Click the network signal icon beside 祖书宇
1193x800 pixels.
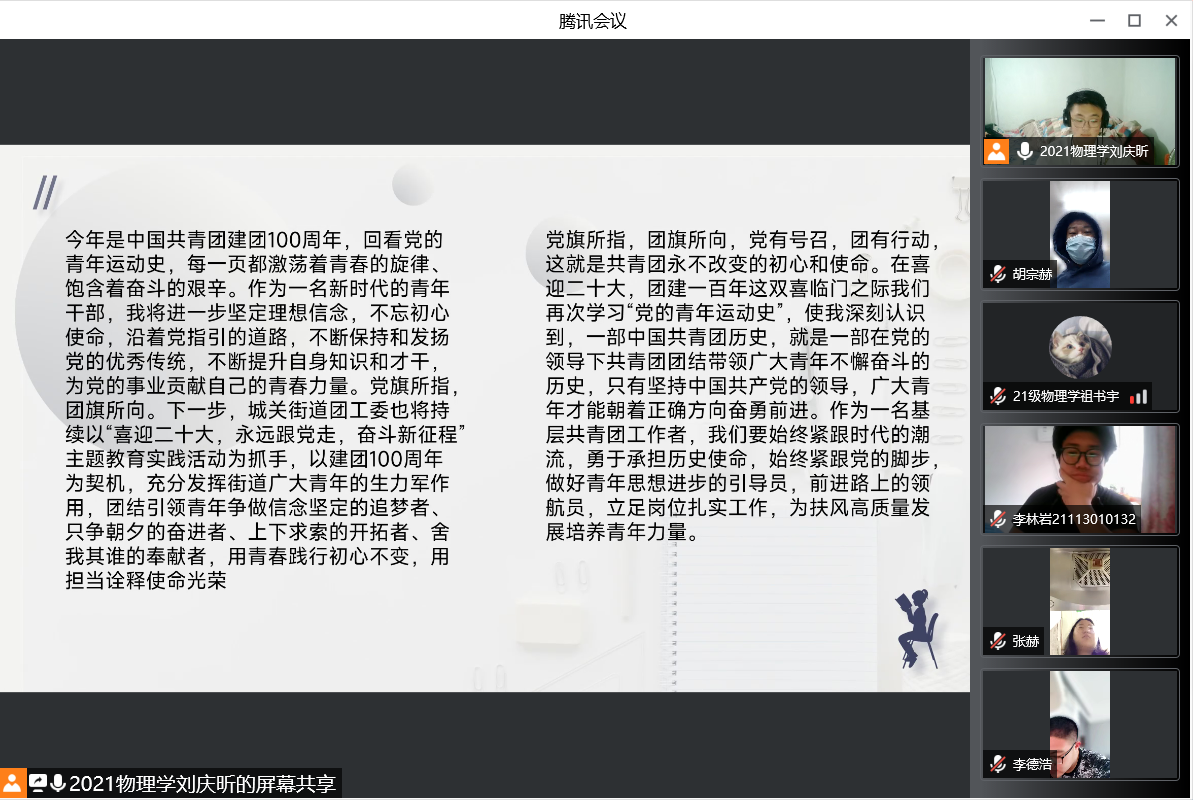pyautogui.click(x=1140, y=396)
